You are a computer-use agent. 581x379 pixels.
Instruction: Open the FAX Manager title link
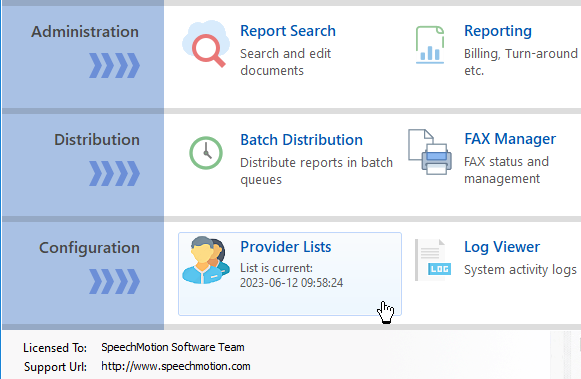[x=510, y=139]
